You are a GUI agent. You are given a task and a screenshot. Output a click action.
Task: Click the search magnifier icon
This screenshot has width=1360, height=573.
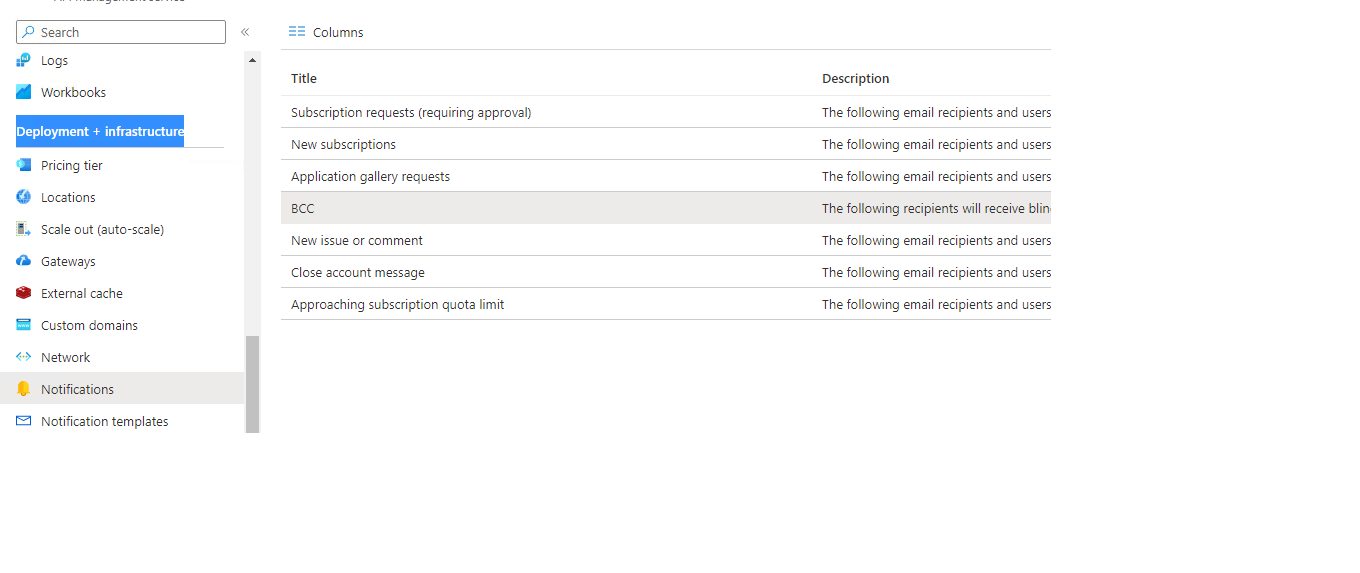click(x=29, y=32)
